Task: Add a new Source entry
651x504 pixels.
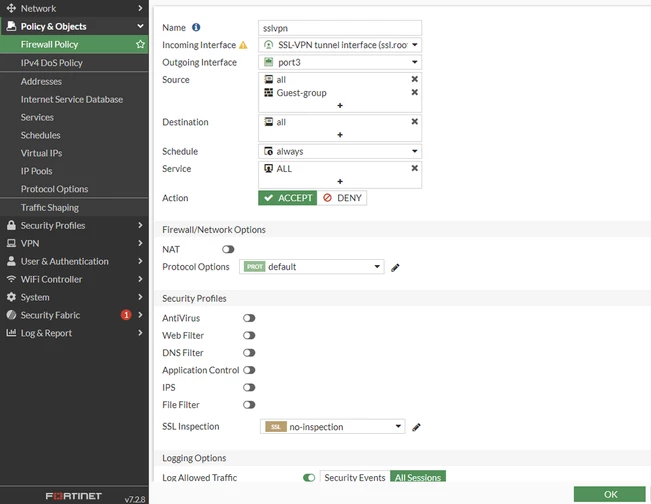Action: tap(340, 105)
